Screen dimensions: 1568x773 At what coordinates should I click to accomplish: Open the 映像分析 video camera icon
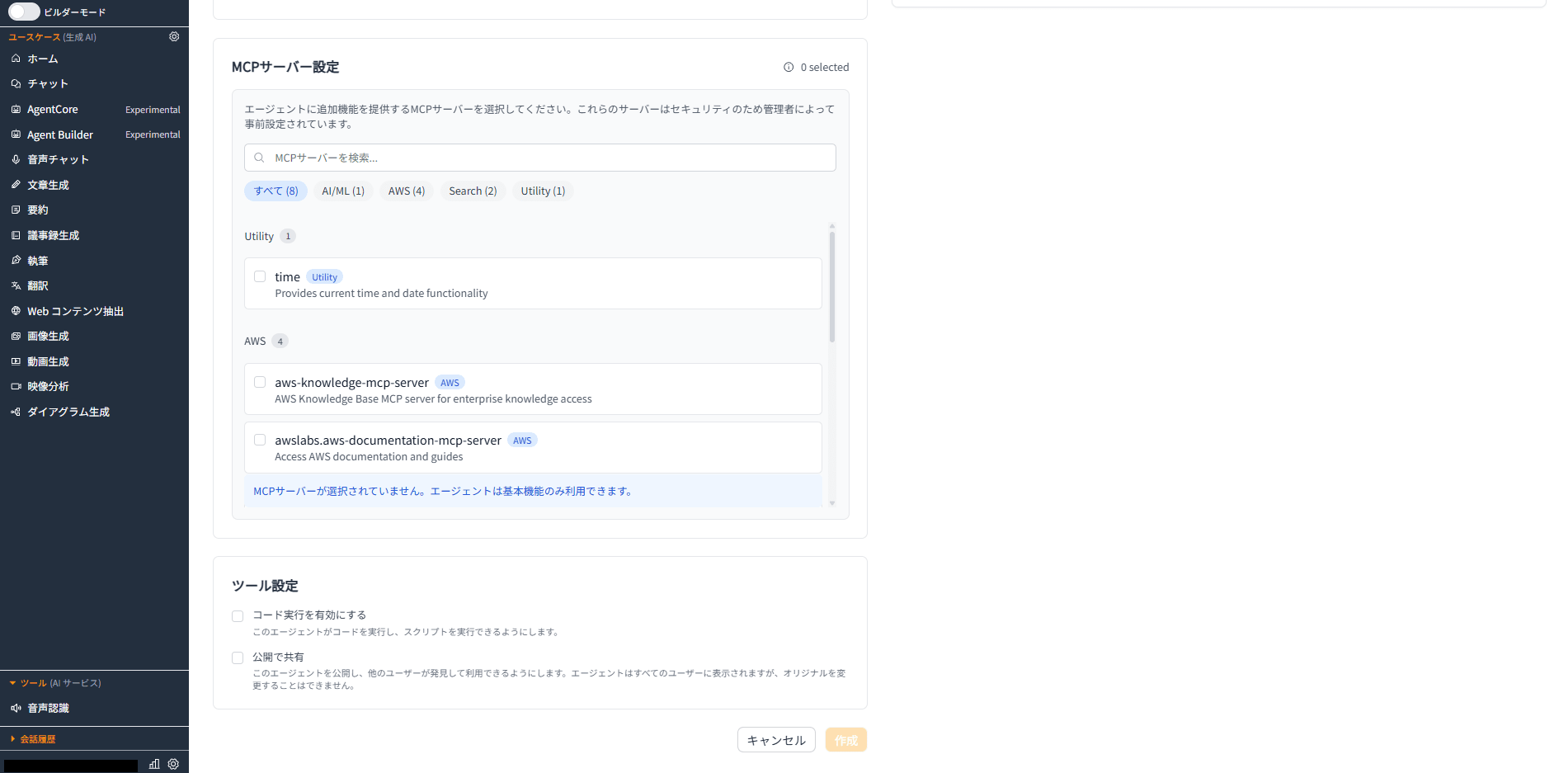click(16, 386)
